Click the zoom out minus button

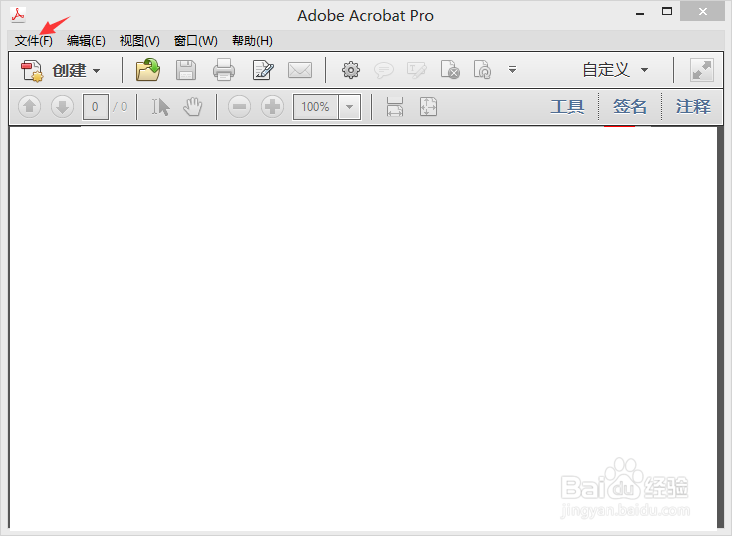coord(239,107)
